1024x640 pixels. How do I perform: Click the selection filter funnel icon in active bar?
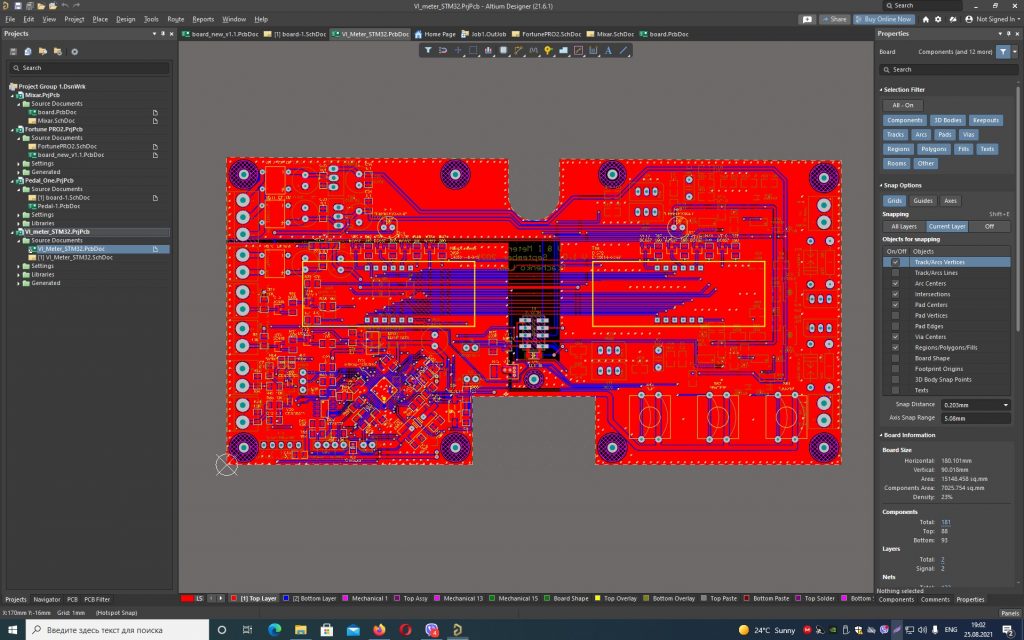[428, 50]
